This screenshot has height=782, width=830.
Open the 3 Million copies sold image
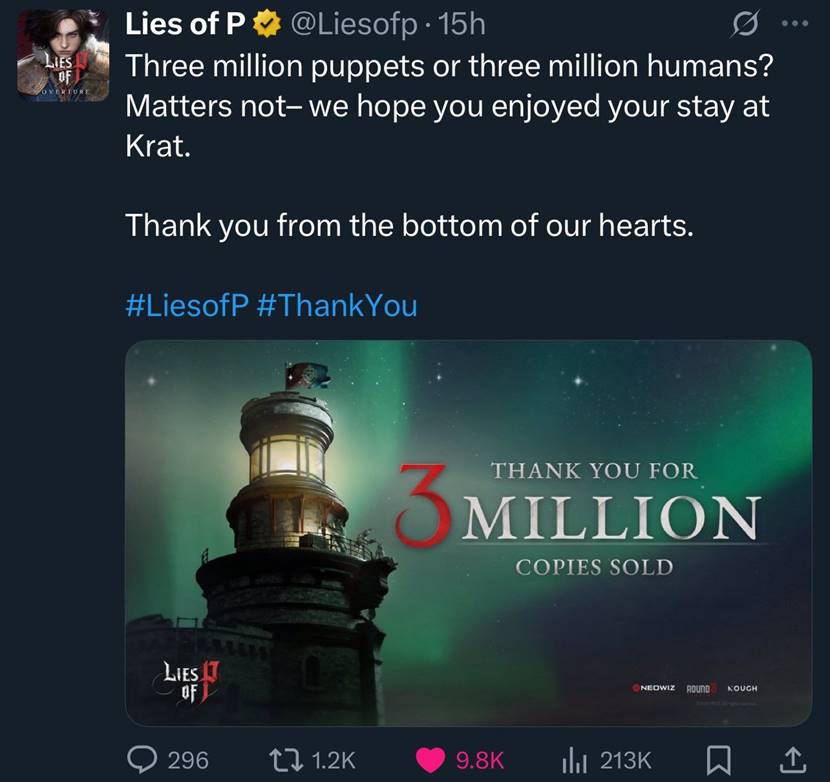[468, 533]
